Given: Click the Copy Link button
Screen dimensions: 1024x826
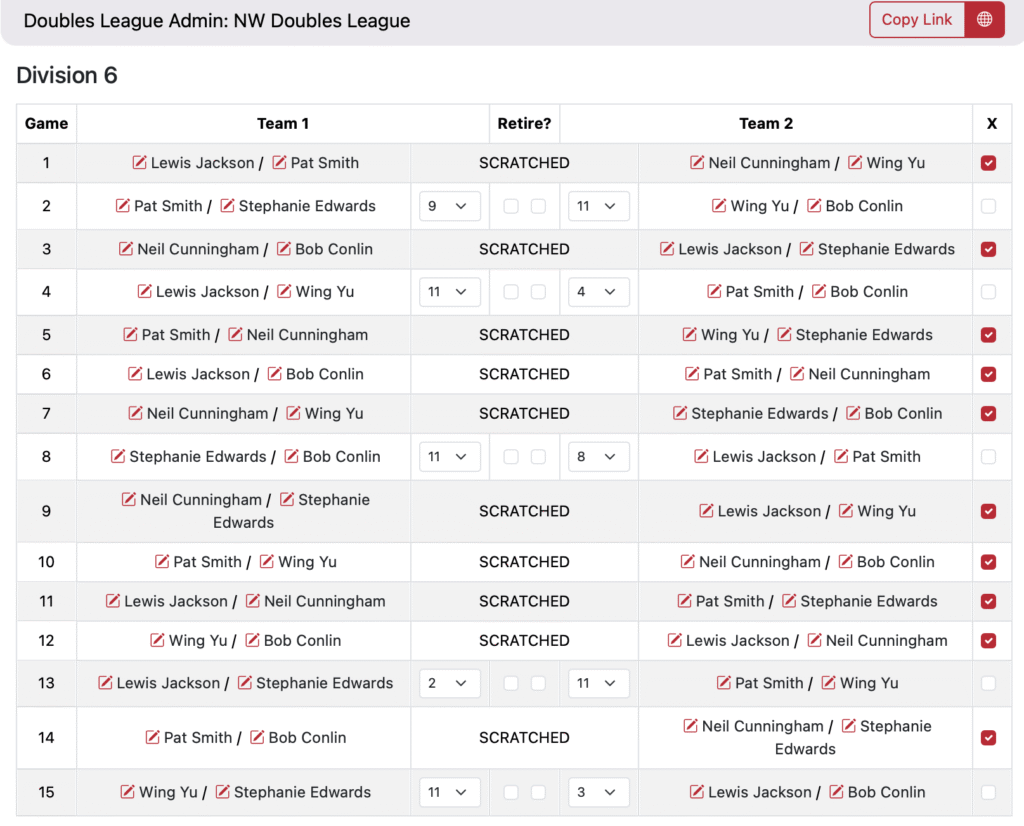Looking at the screenshot, I should coord(917,20).
